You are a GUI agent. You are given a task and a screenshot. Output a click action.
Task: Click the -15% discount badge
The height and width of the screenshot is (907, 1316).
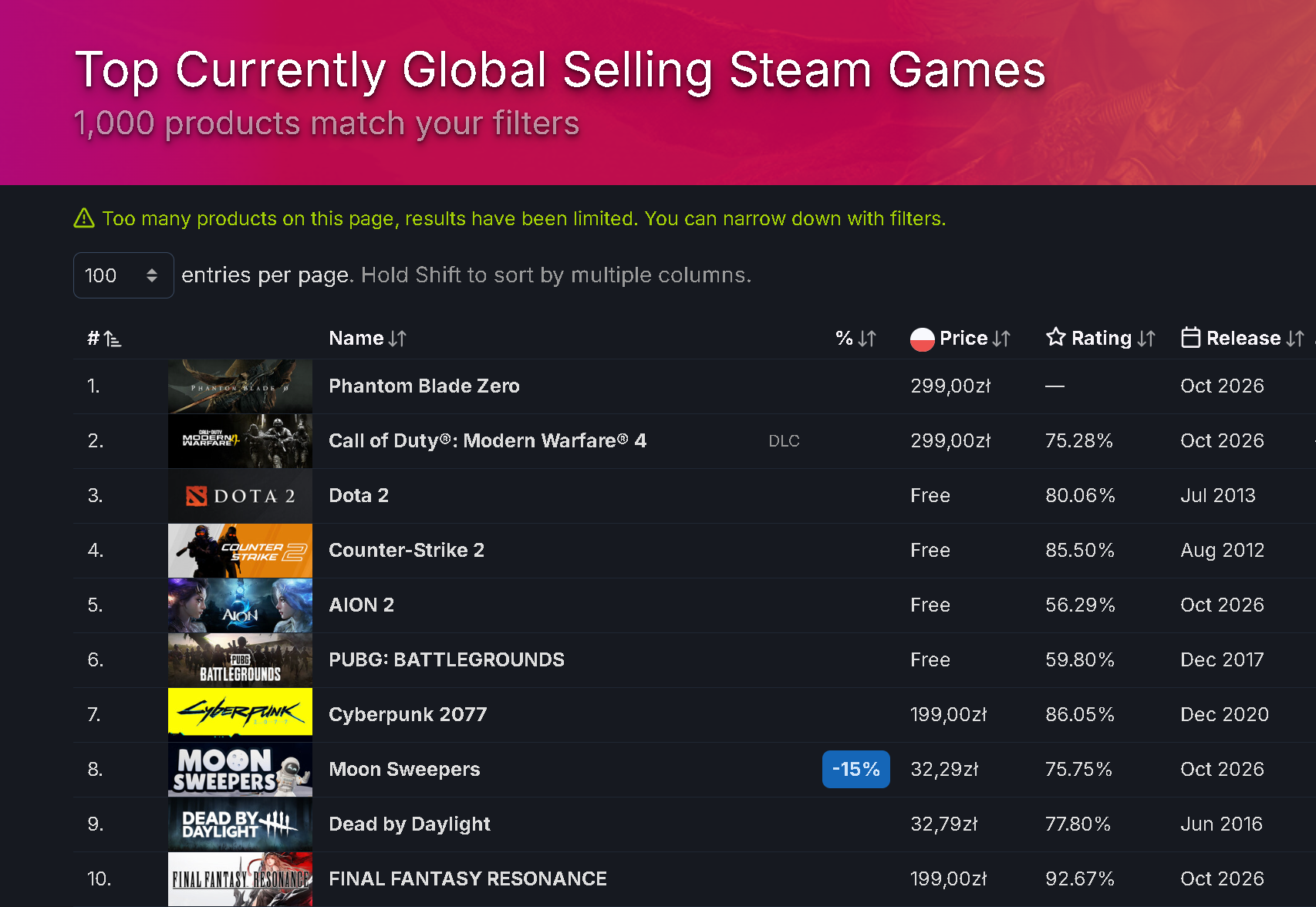856,769
